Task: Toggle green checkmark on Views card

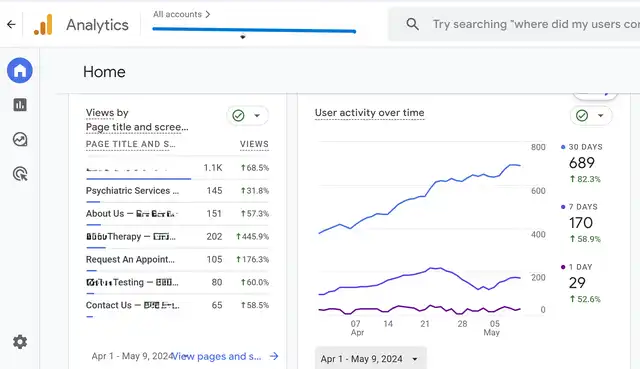Action: (x=238, y=116)
